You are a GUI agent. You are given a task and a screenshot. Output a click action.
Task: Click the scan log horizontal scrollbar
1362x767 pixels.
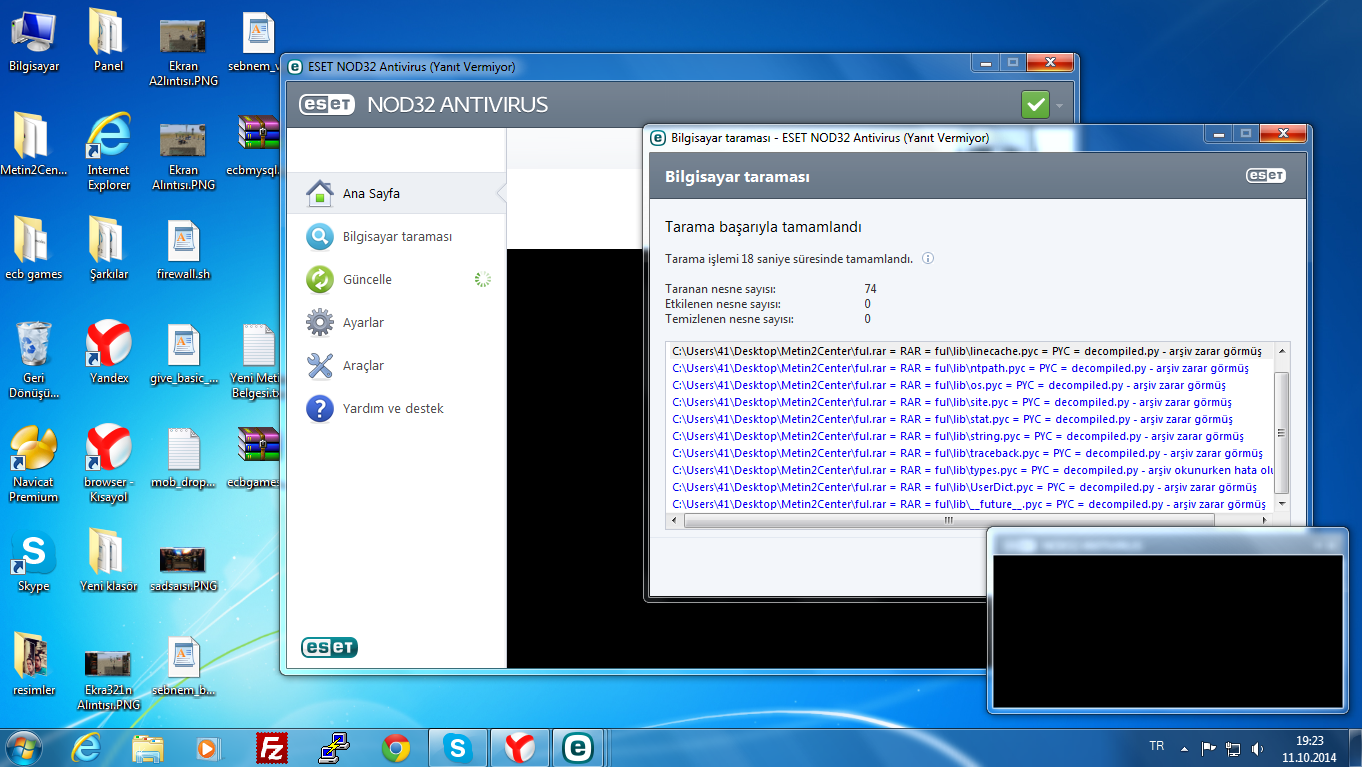(949, 520)
